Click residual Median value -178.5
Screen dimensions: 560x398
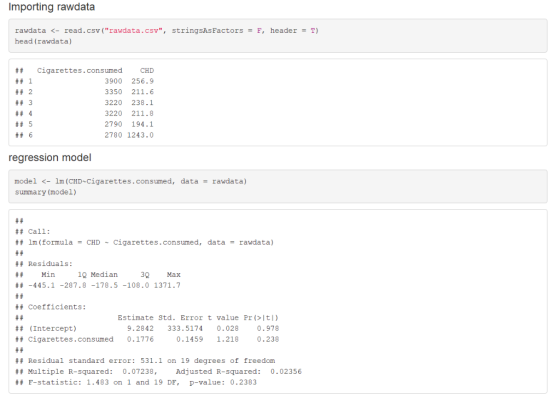(x=104, y=285)
